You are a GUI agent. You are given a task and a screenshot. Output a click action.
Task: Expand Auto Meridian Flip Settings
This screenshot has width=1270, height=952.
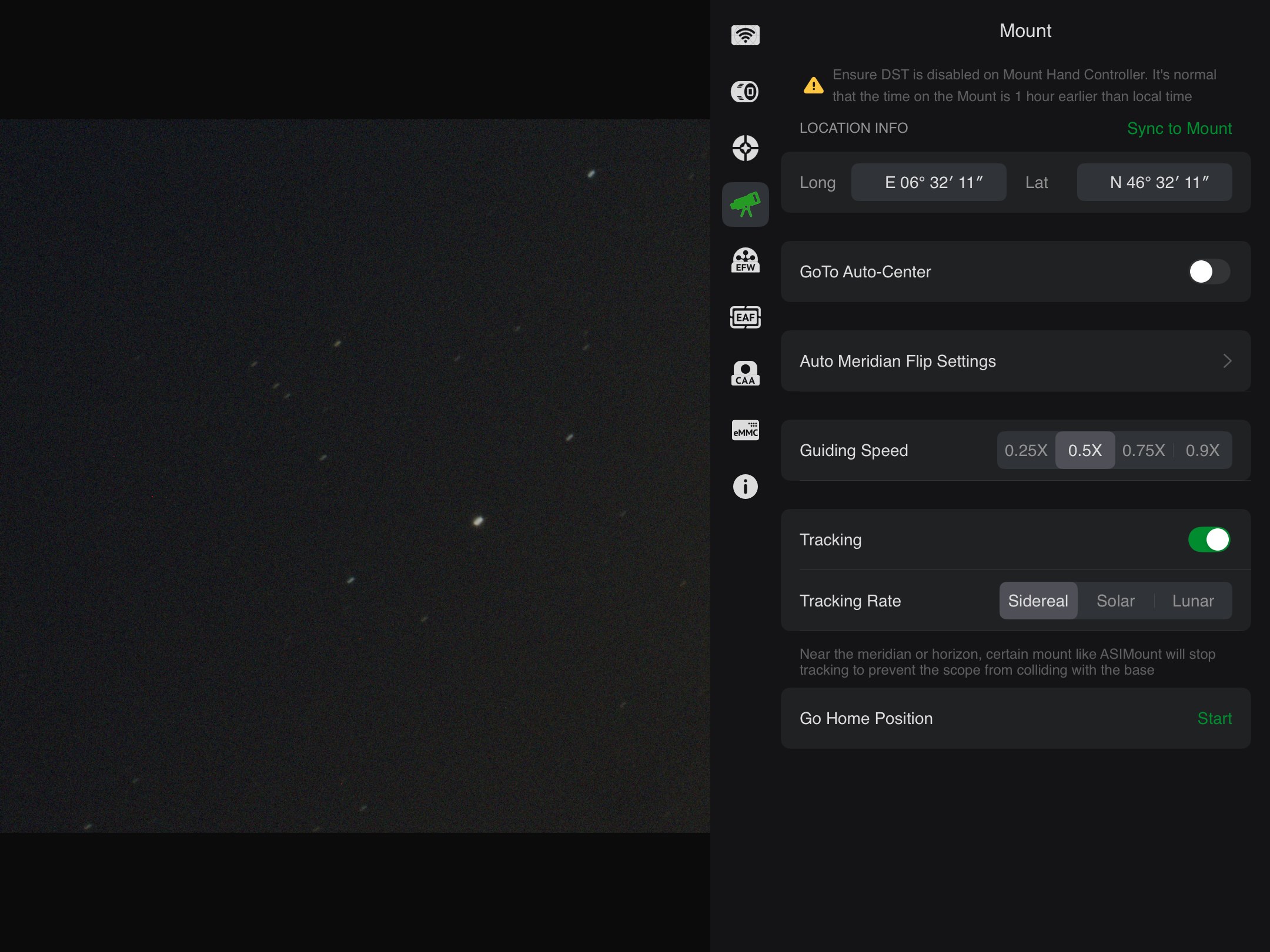click(x=1015, y=361)
